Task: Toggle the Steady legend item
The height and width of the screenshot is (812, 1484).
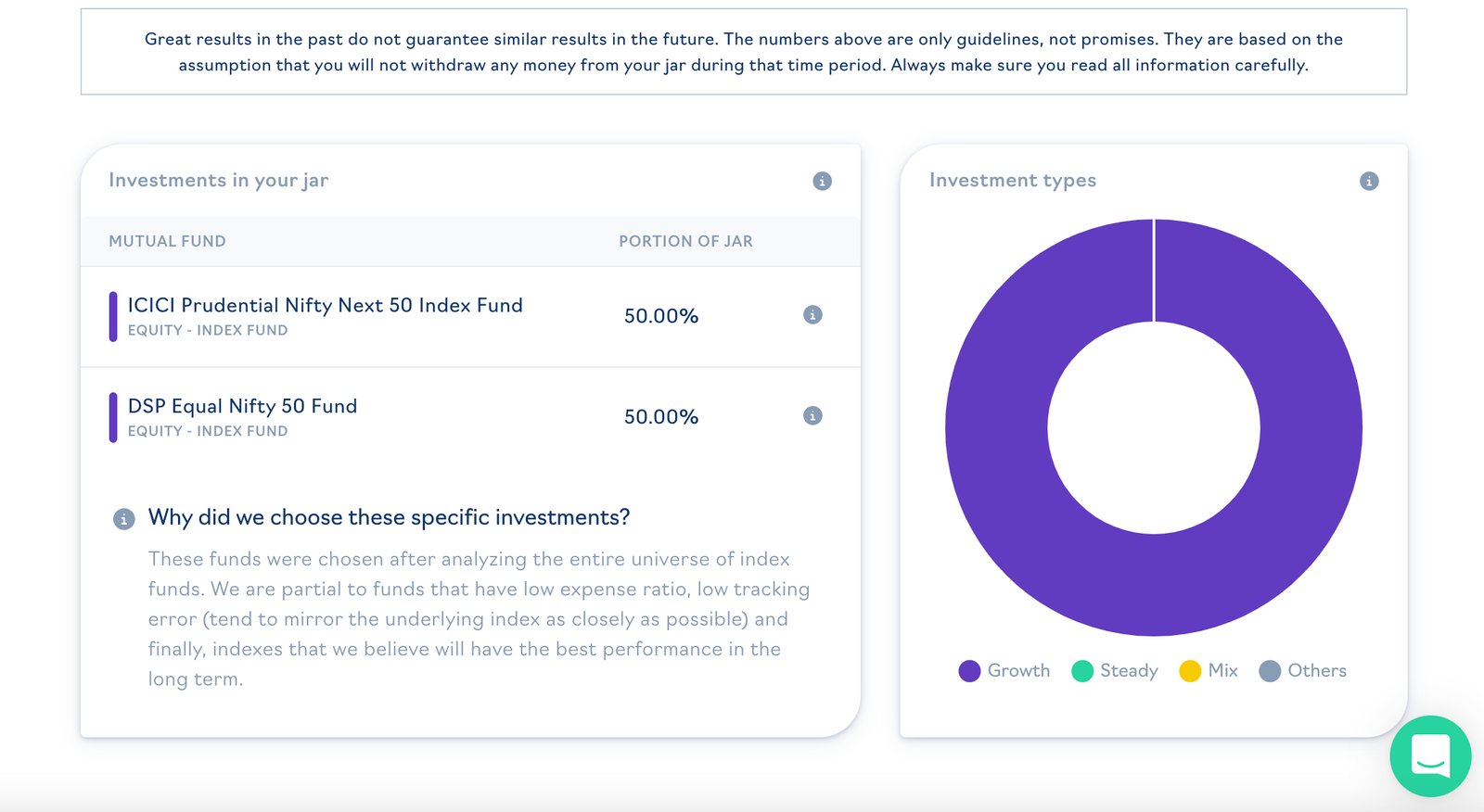Action: 1115,671
